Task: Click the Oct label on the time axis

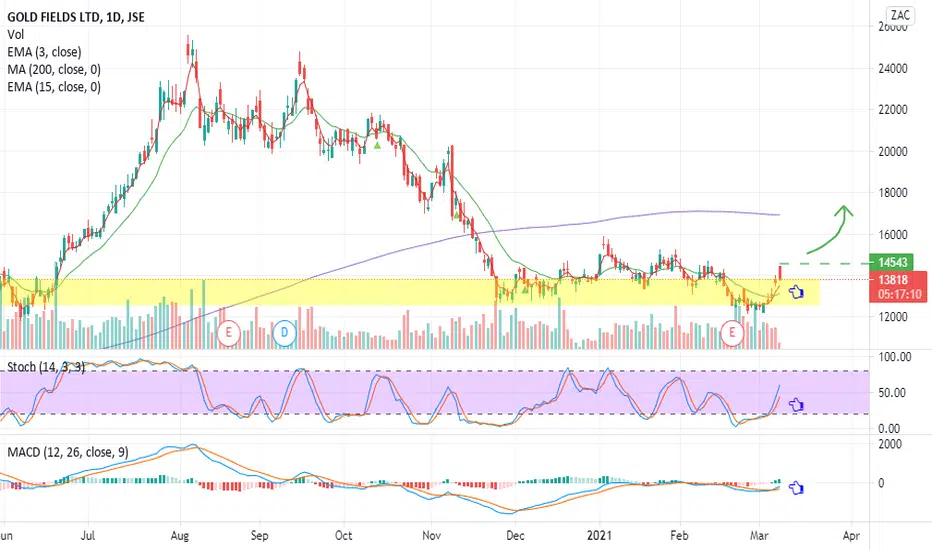Action: (x=344, y=535)
